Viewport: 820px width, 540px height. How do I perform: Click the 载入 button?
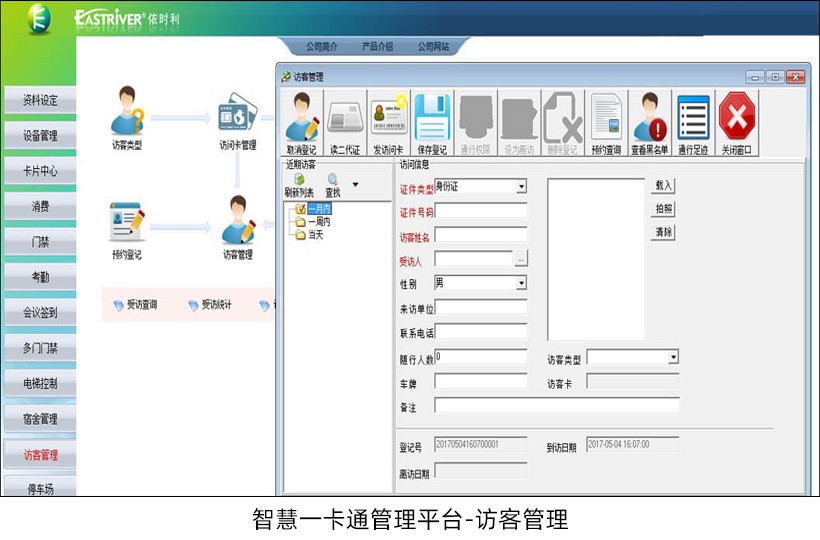[663, 185]
